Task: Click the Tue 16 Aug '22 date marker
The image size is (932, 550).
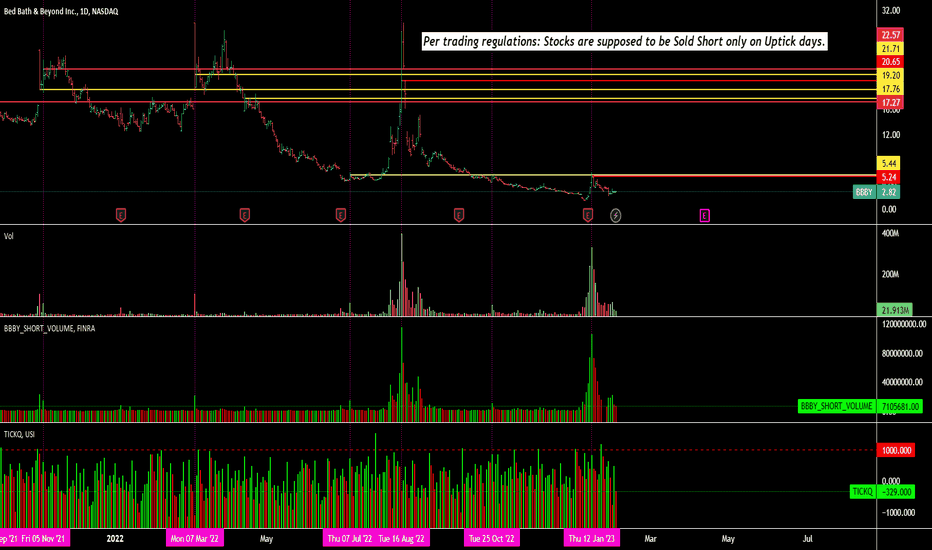Action: coord(402,539)
